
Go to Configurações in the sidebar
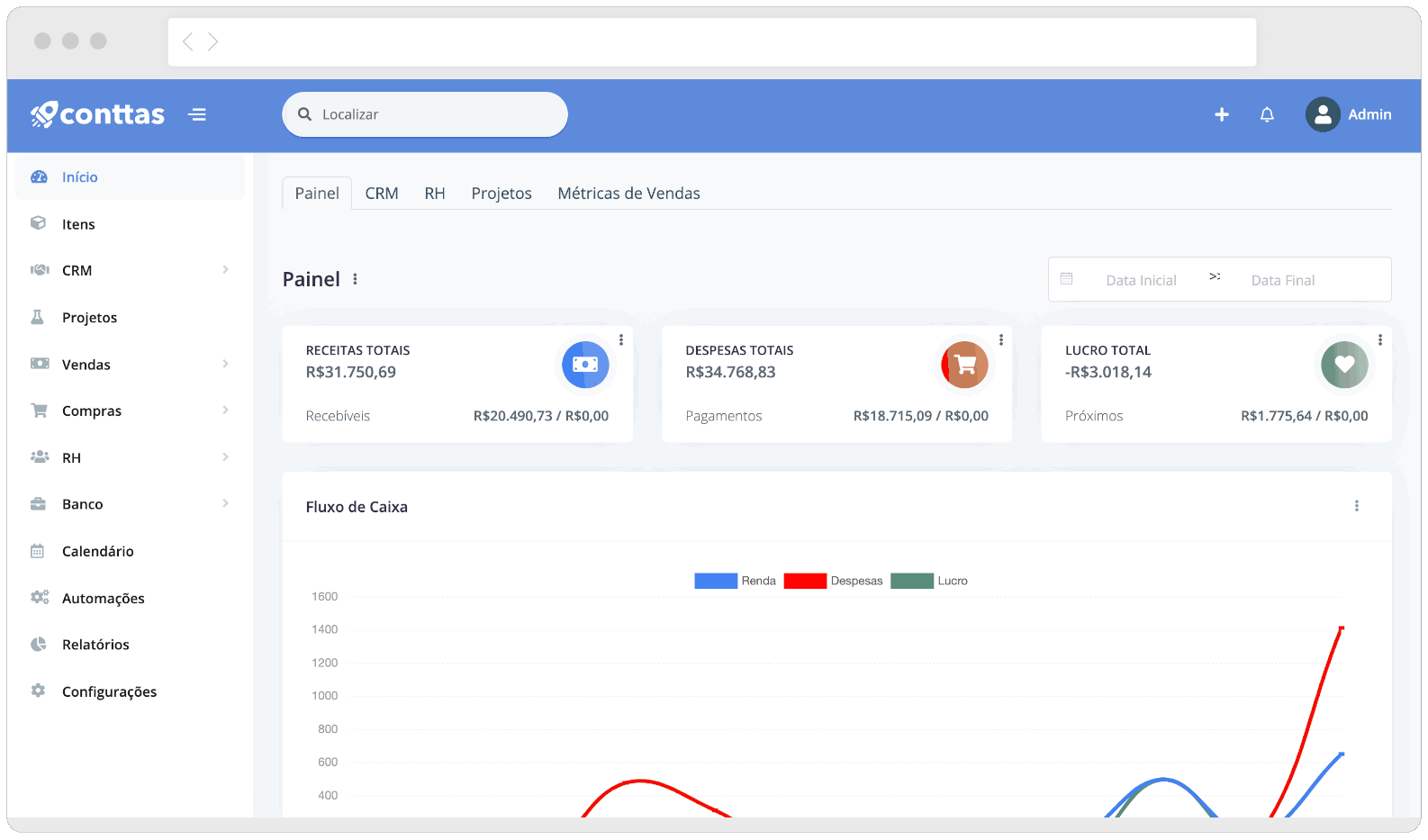click(x=109, y=691)
